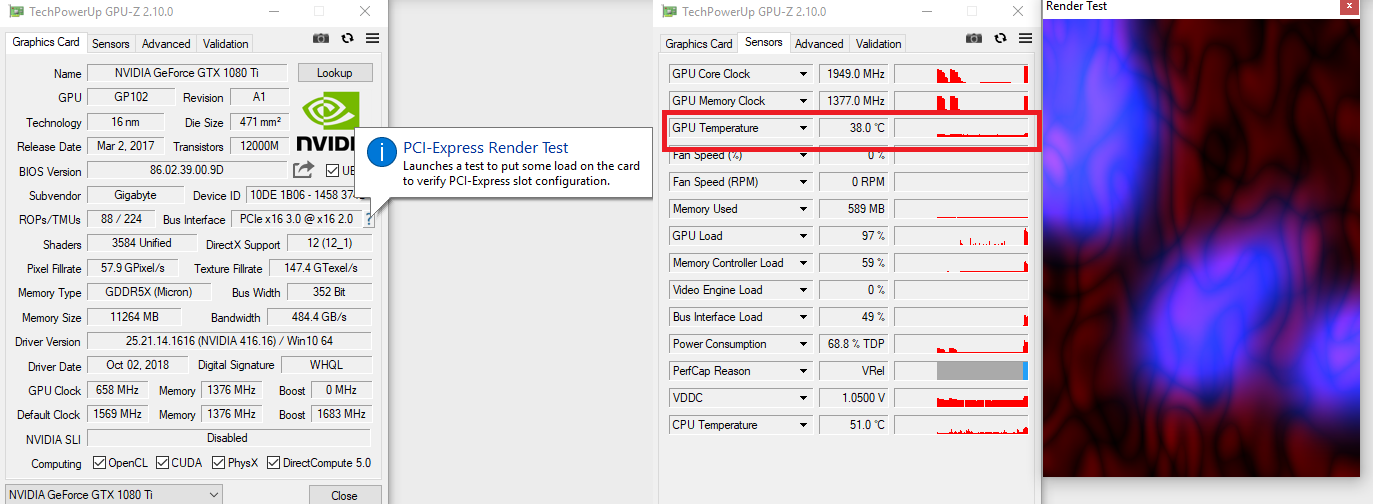Screen dimensions: 1374x504
Task: Open GPU Core Clock sensor dropdown
Action: (x=803, y=74)
